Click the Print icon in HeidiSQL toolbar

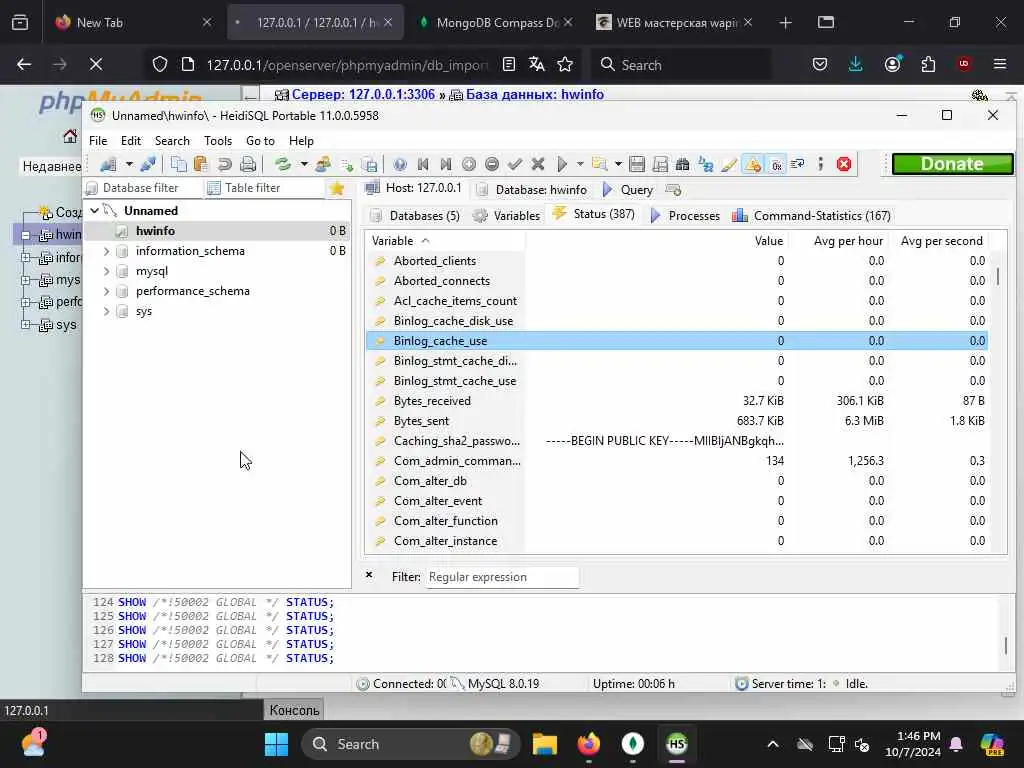point(248,164)
